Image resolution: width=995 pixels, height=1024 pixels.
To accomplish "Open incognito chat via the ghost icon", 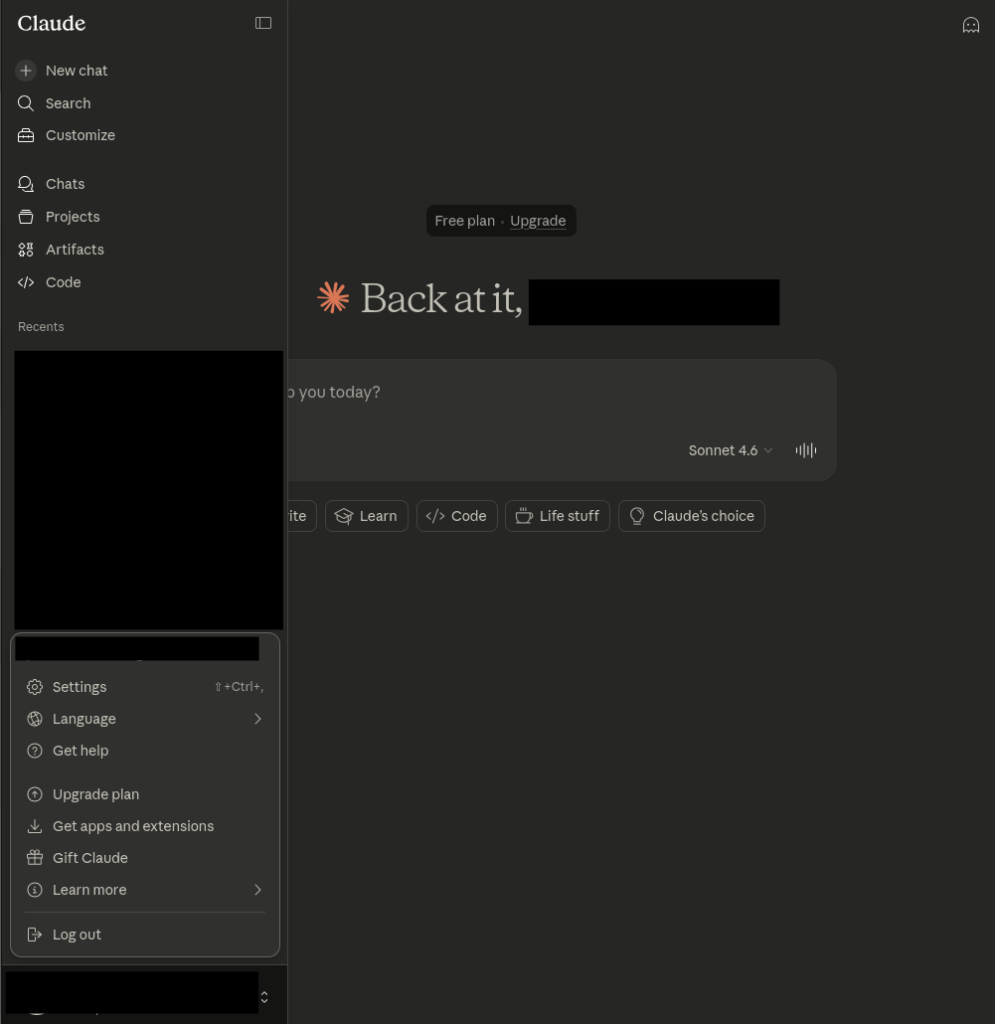I will coord(971,25).
